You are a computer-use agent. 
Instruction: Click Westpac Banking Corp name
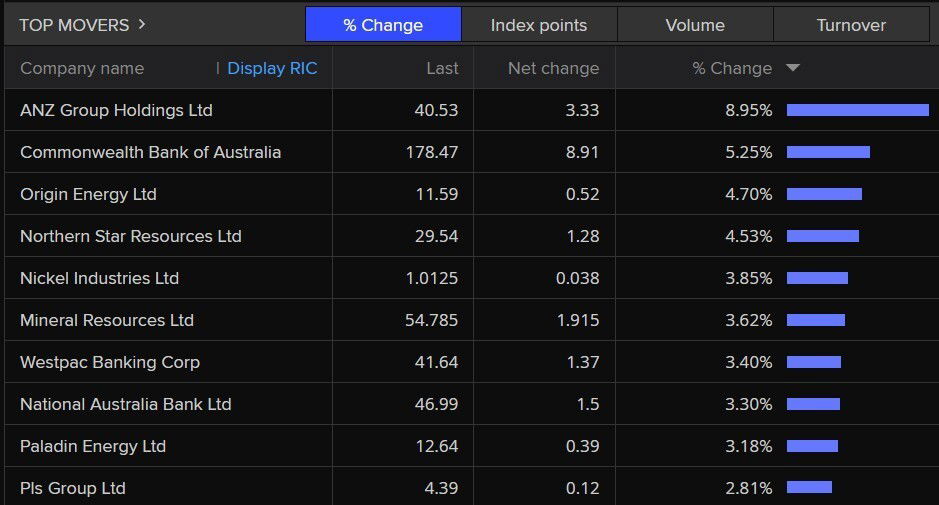click(x=110, y=362)
